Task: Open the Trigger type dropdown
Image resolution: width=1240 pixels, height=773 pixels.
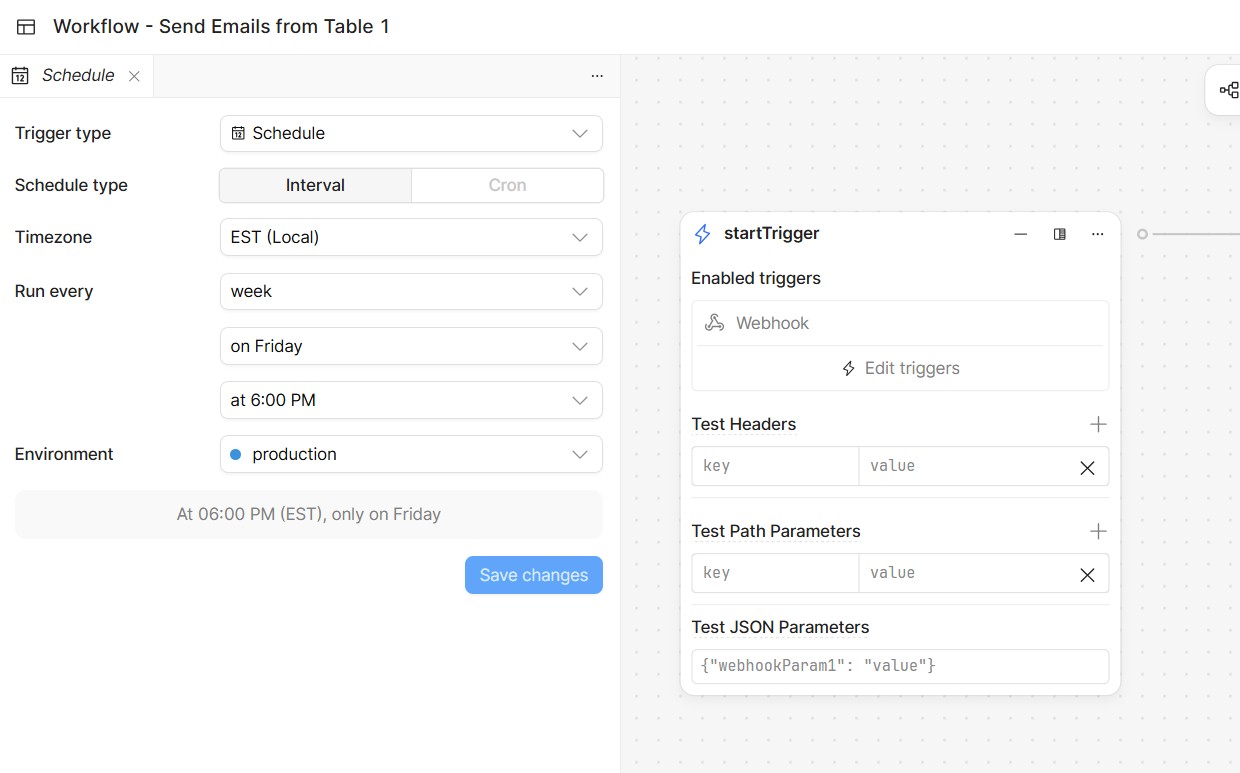Action: (411, 133)
